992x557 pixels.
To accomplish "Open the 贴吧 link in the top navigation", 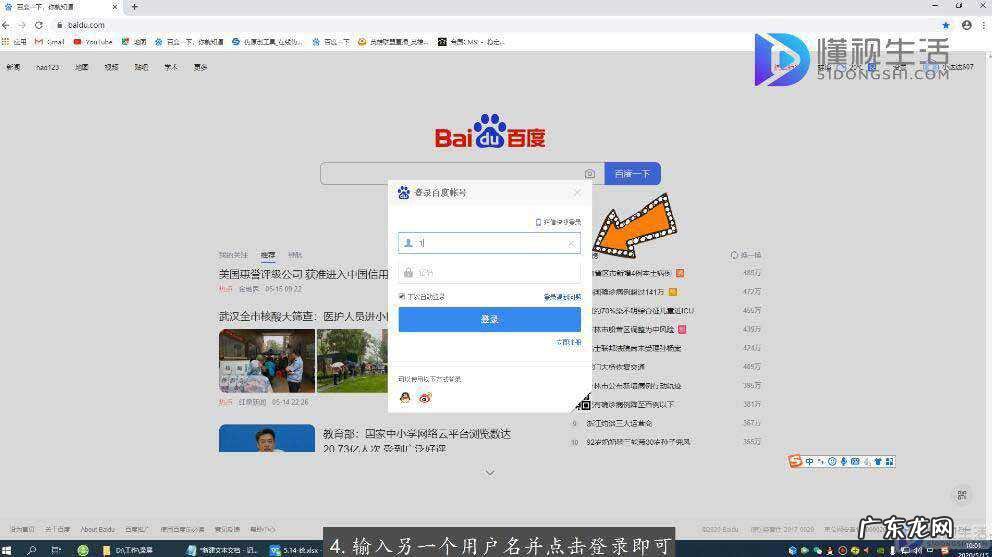I will pos(141,67).
